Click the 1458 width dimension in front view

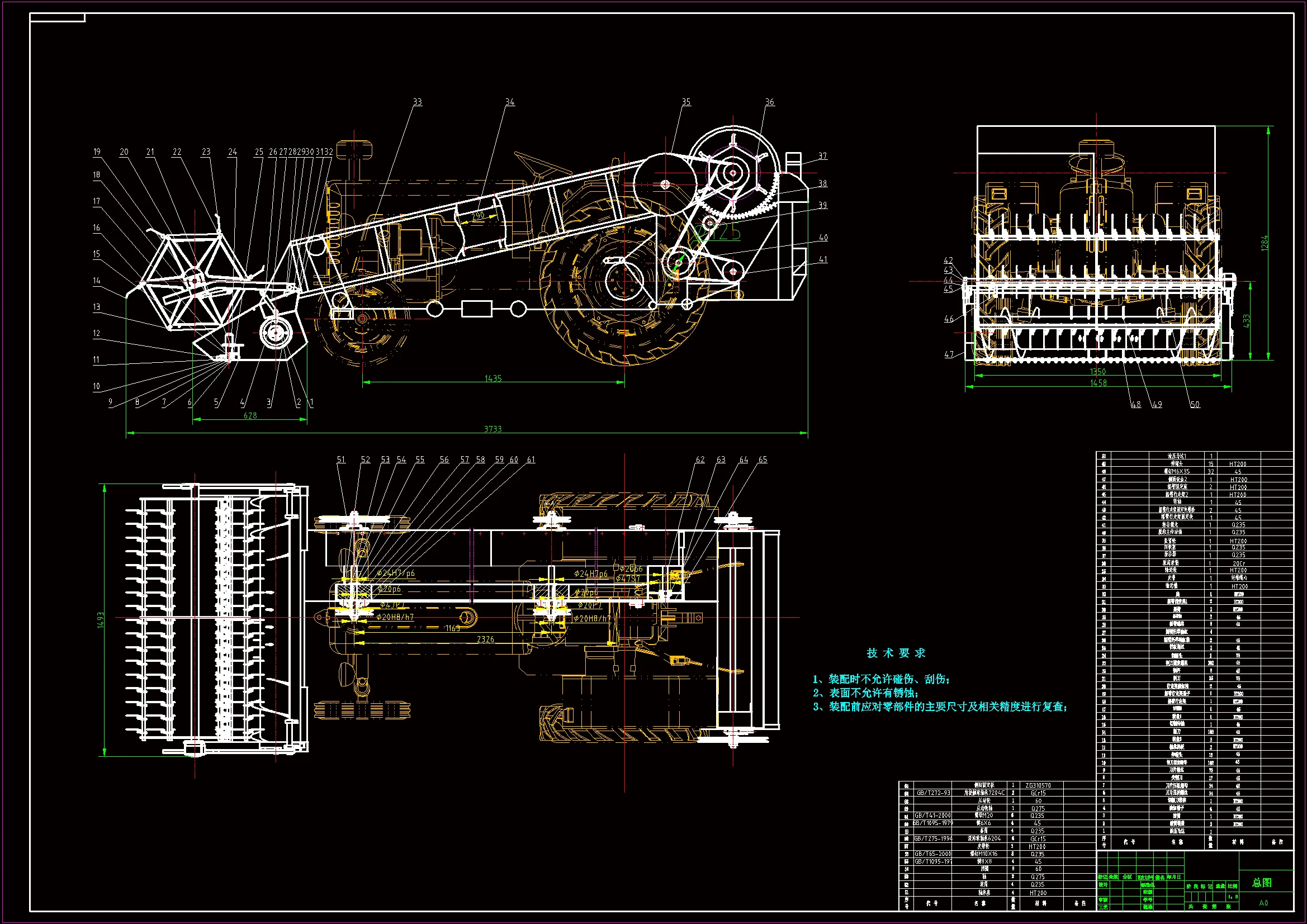click(x=1098, y=382)
